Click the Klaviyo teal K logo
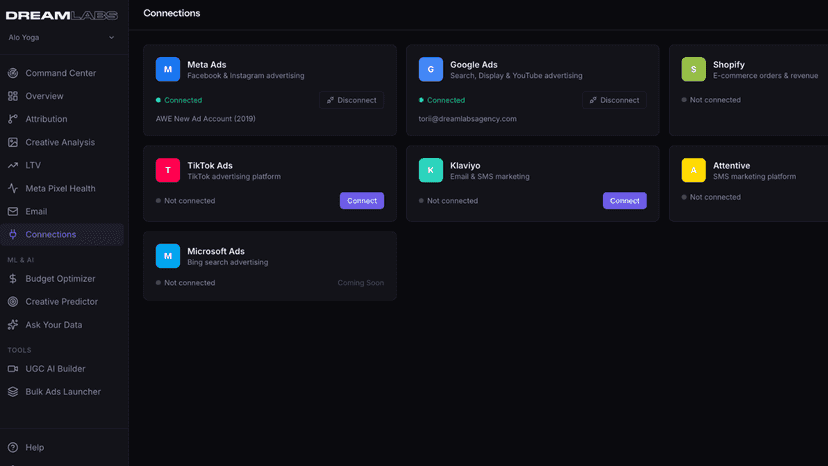Image resolution: width=828 pixels, height=466 pixels. (x=431, y=170)
